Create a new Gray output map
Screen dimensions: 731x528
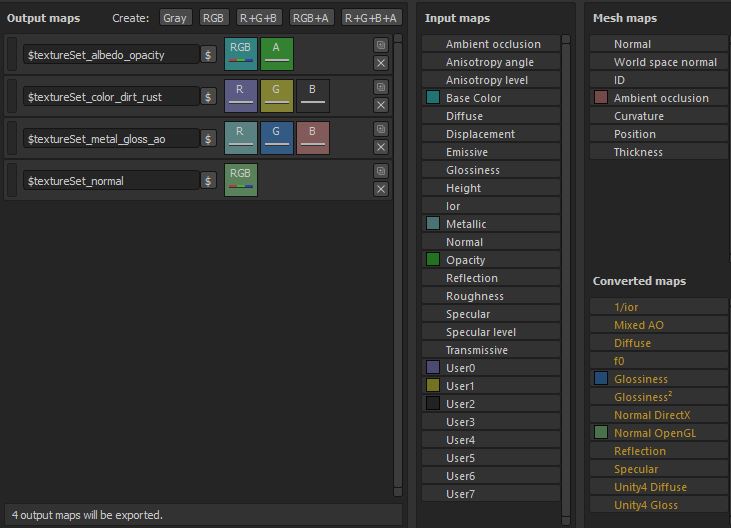pyautogui.click(x=175, y=18)
